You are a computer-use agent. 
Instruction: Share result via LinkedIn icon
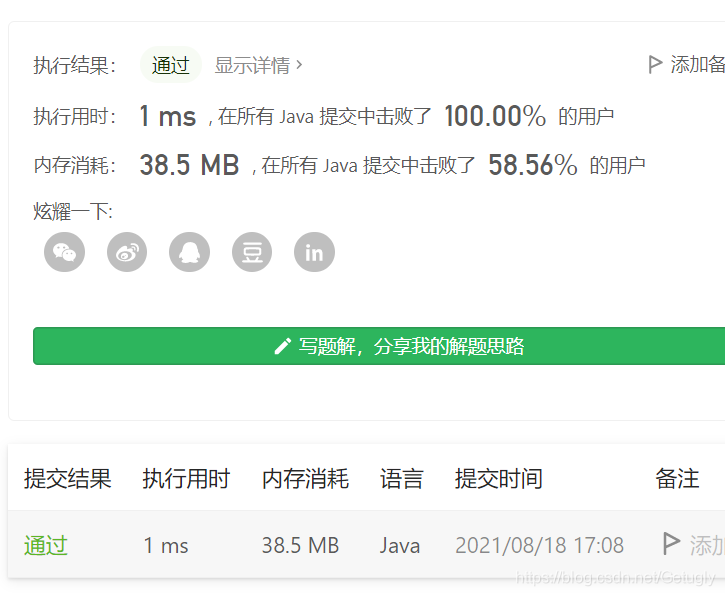[x=314, y=252]
